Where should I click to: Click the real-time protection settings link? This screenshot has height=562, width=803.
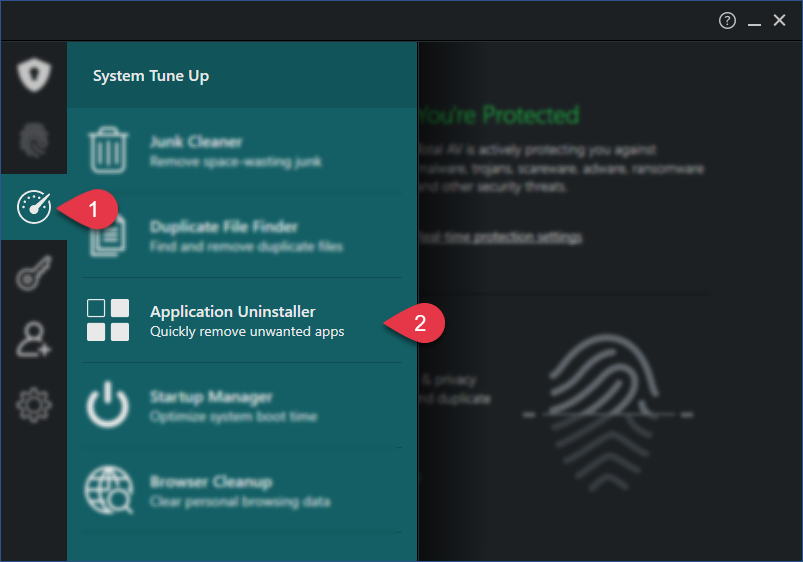coord(500,237)
